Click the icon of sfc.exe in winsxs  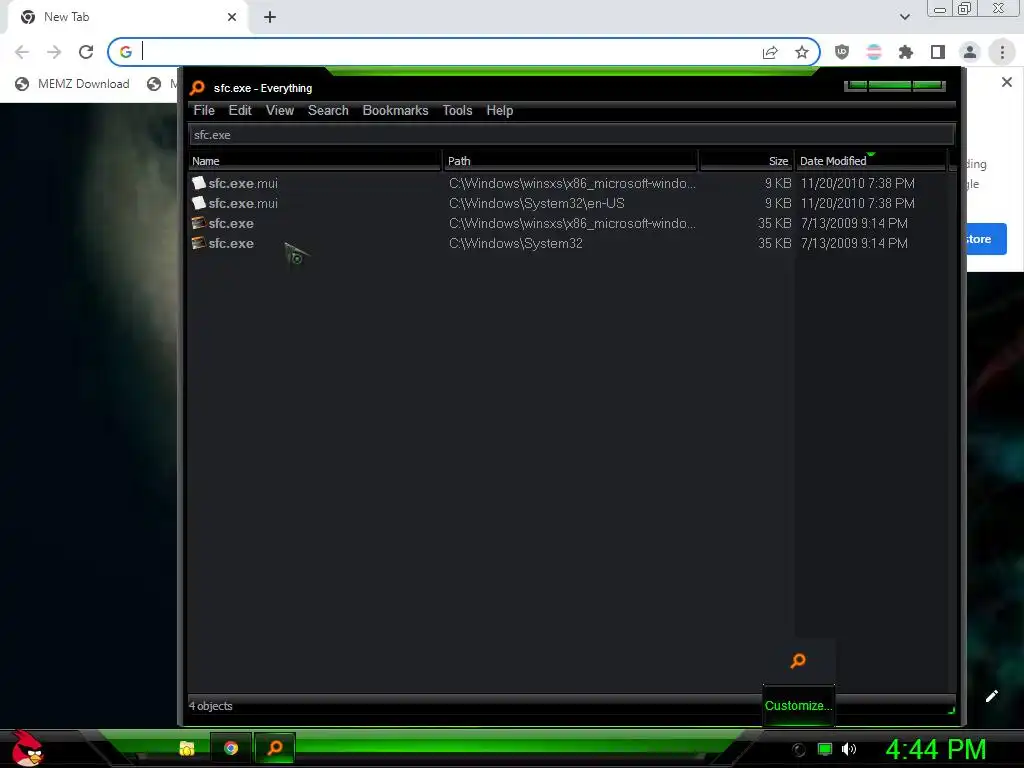[x=199, y=223]
